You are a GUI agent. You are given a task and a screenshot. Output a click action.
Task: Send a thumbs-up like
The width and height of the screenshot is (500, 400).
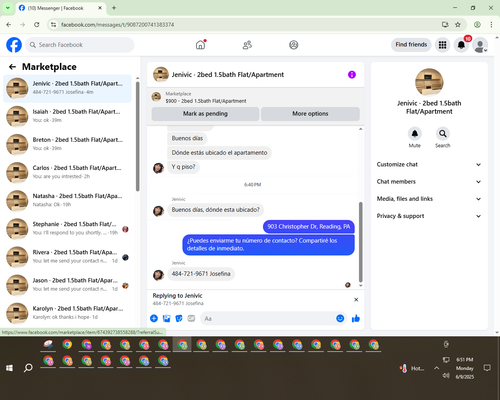point(356,318)
